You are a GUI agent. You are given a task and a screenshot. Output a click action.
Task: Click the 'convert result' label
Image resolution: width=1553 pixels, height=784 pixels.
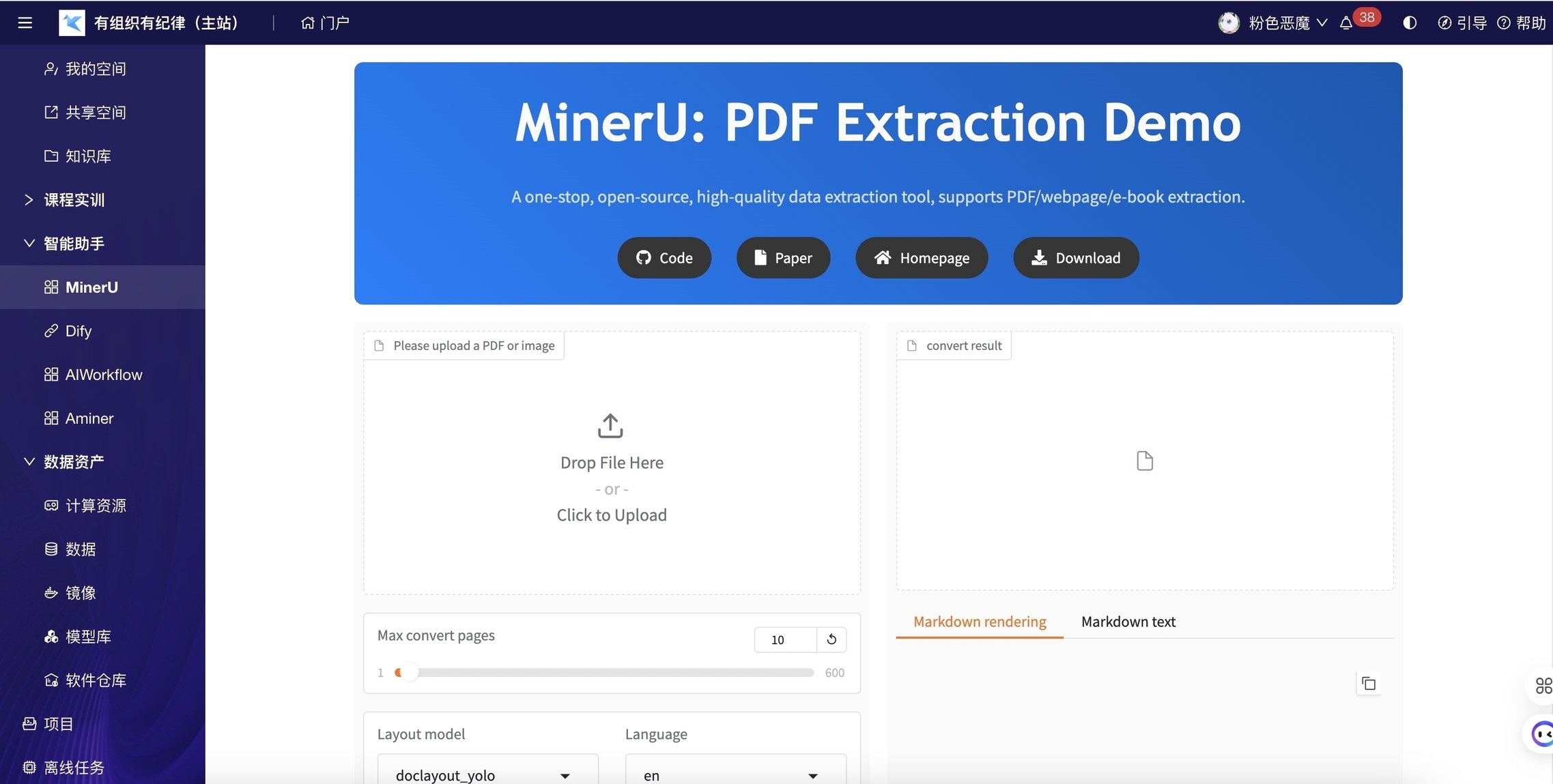963,346
